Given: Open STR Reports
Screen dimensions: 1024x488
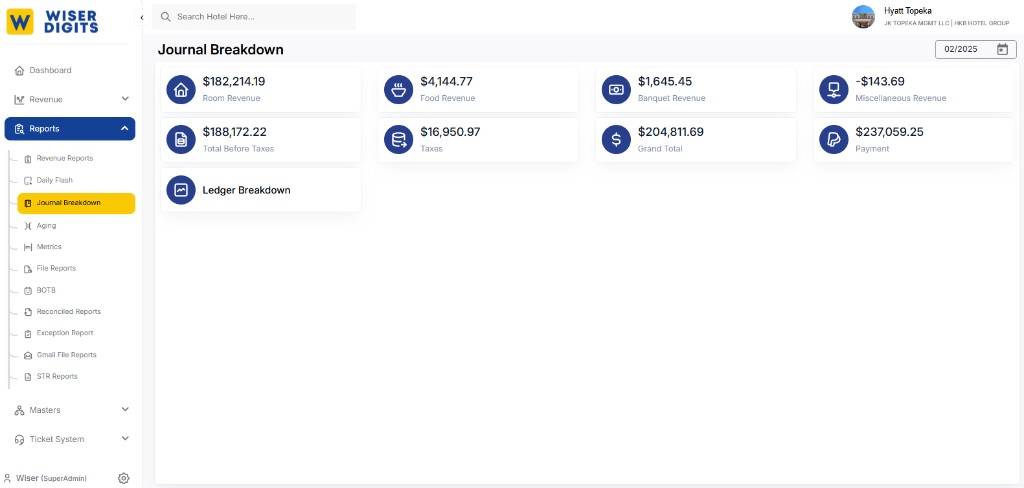Looking at the screenshot, I should pyautogui.click(x=57, y=377).
